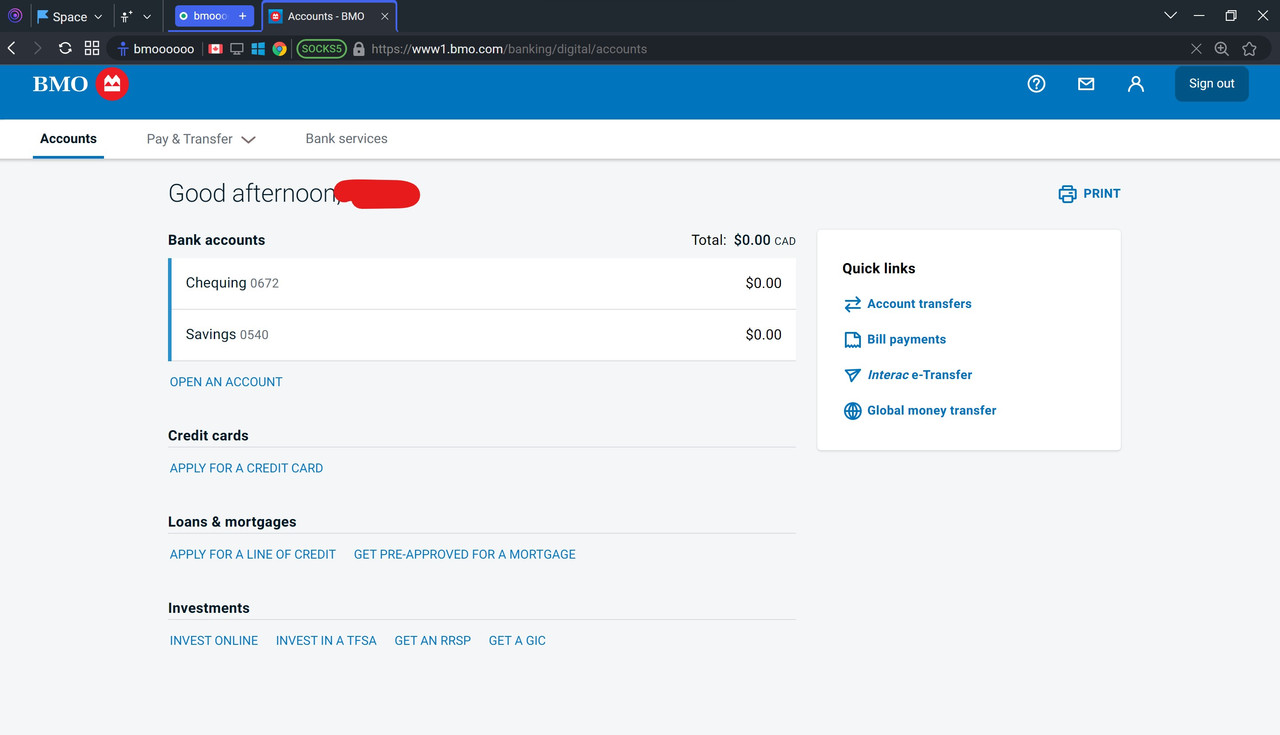This screenshot has width=1280, height=735.
Task: Bookmark the page with the star icon
Action: point(1249,48)
